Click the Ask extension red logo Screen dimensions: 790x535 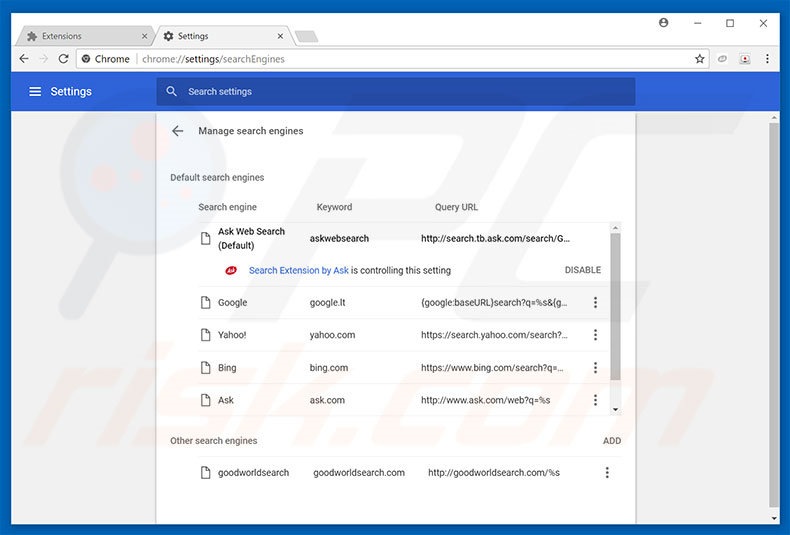pyautogui.click(x=231, y=271)
